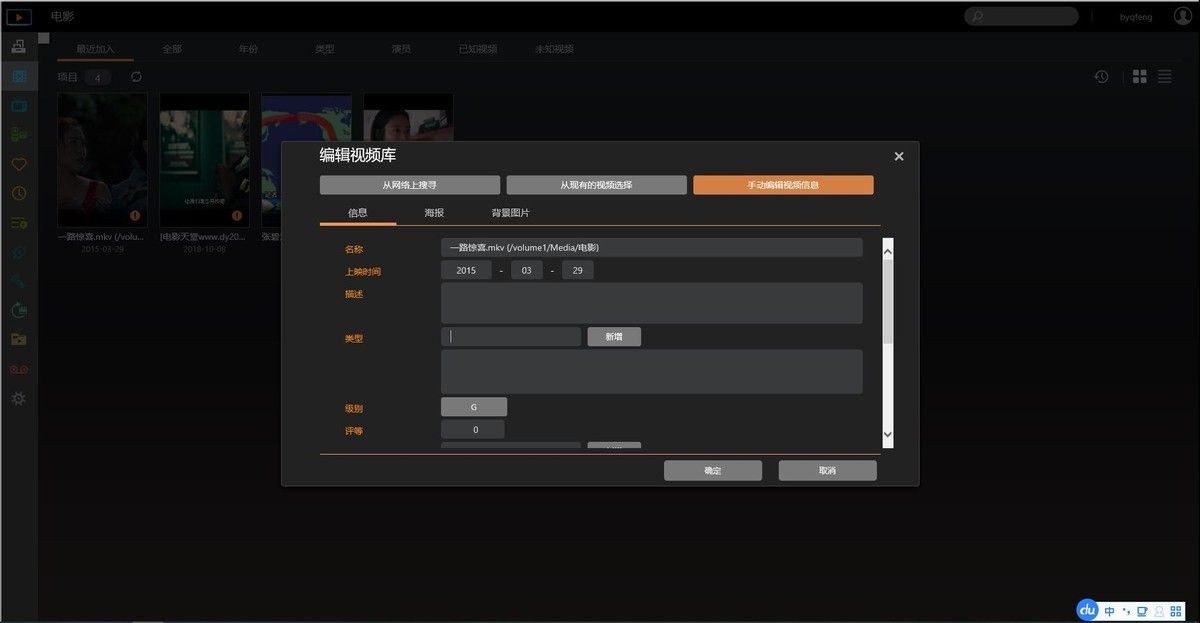Click the 从现有的视频选择 button

pyautogui.click(x=596, y=185)
